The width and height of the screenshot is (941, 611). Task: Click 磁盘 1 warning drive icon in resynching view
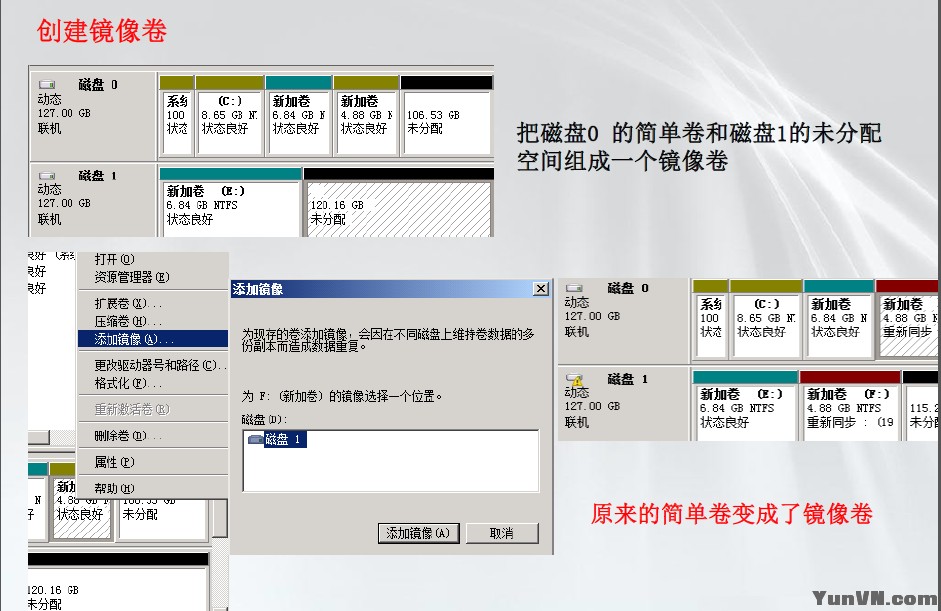[574, 379]
